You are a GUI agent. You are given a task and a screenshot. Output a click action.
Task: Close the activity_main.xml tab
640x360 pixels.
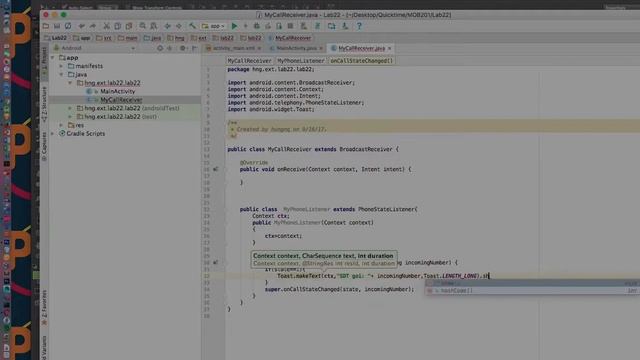click(259, 48)
